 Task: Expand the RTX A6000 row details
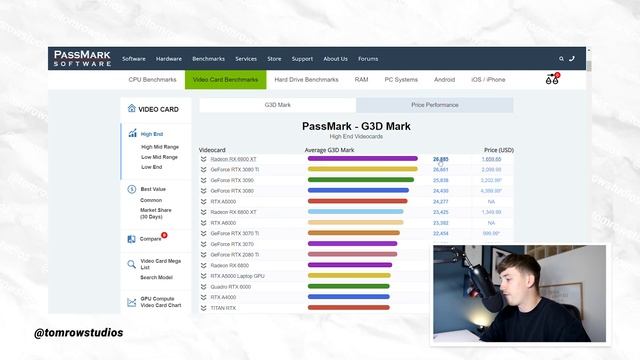click(x=203, y=223)
